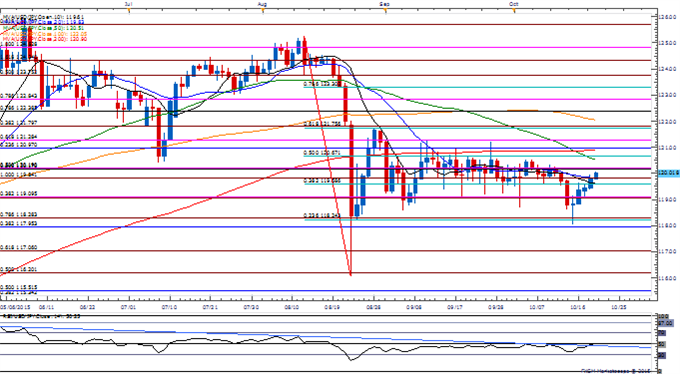Image resolution: width=680 pixels, height=374 pixels.
Task: Select Fibonacci label 0.500 115.515
Action: click(x=19, y=287)
